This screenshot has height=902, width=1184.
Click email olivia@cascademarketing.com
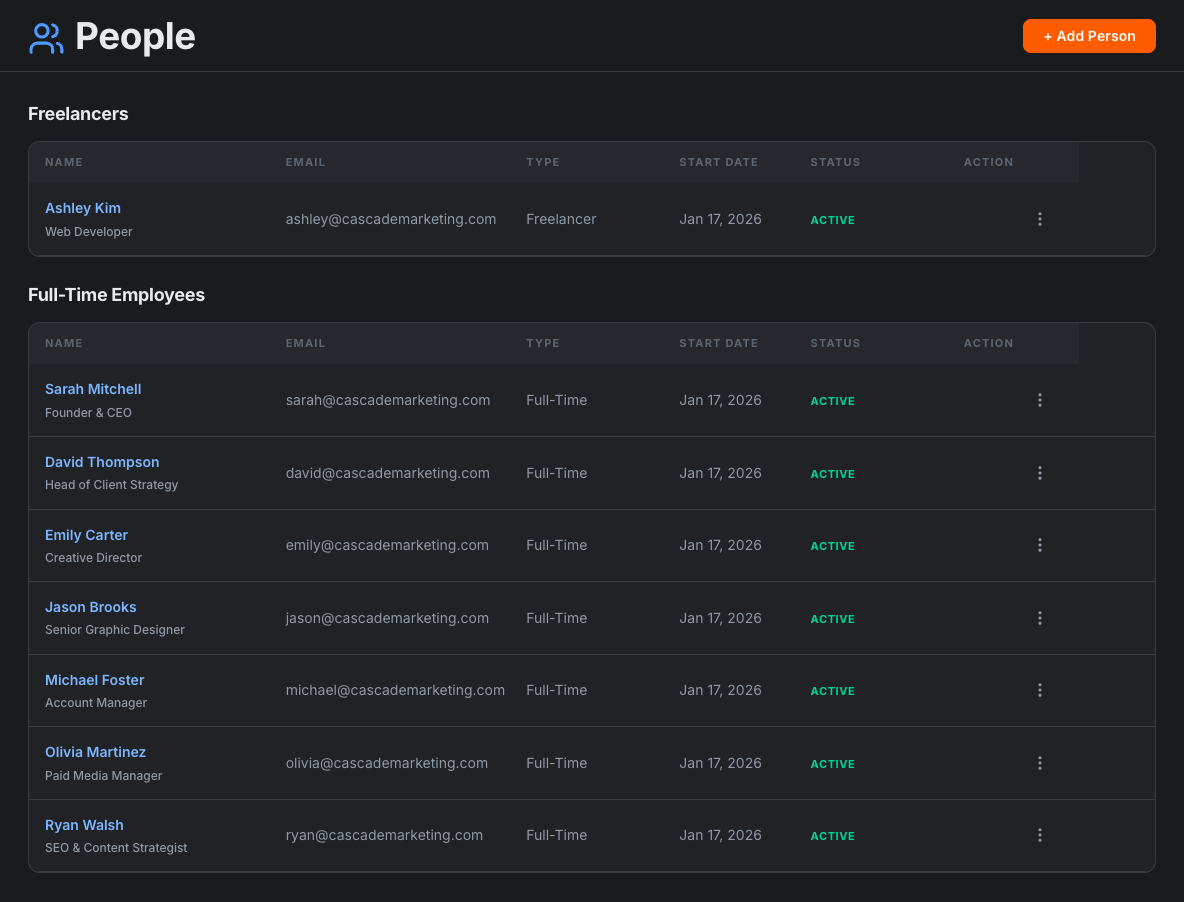(x=387, y=763)
